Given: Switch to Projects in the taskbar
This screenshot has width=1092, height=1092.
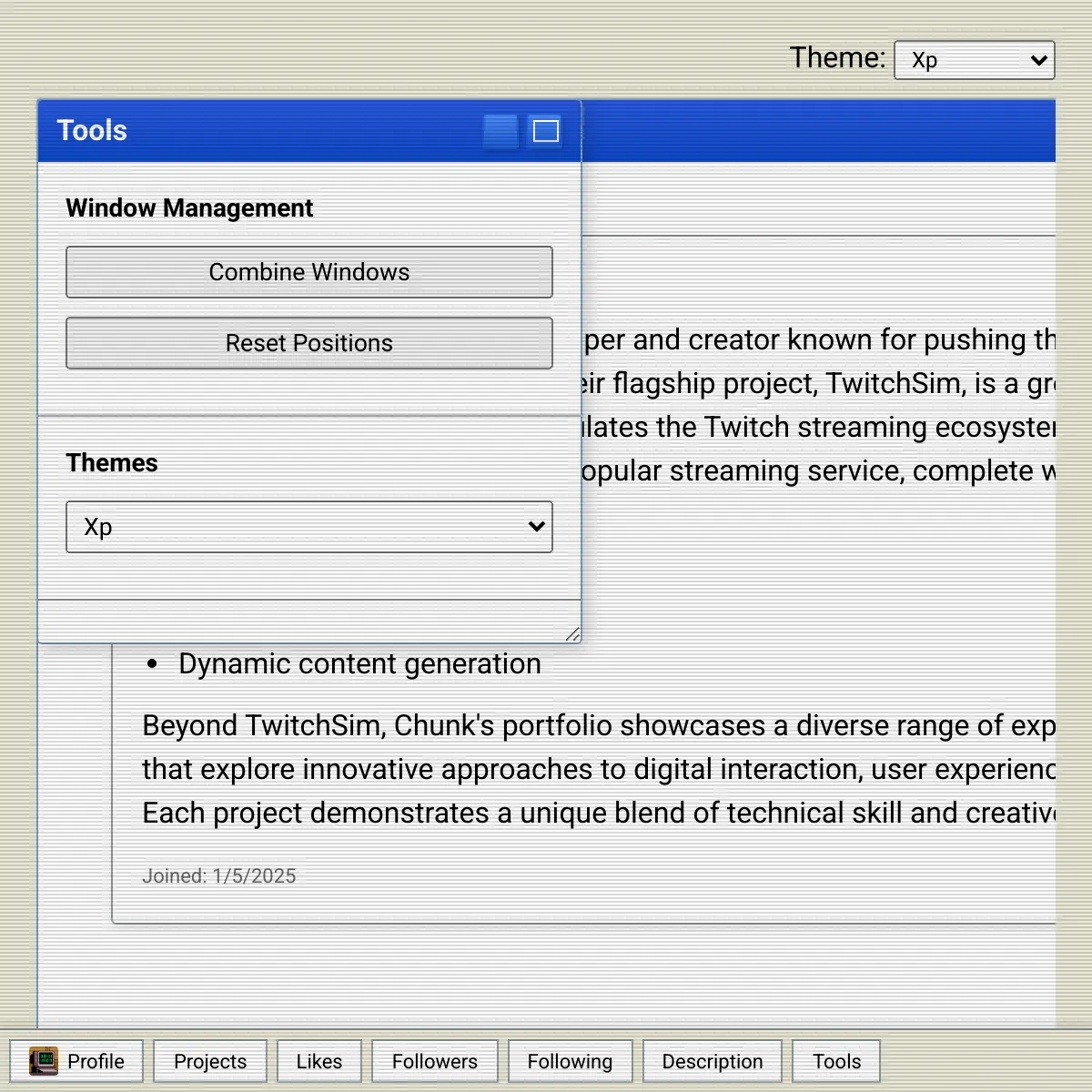Looking at the screenshot, I should tap(210, 1061).
